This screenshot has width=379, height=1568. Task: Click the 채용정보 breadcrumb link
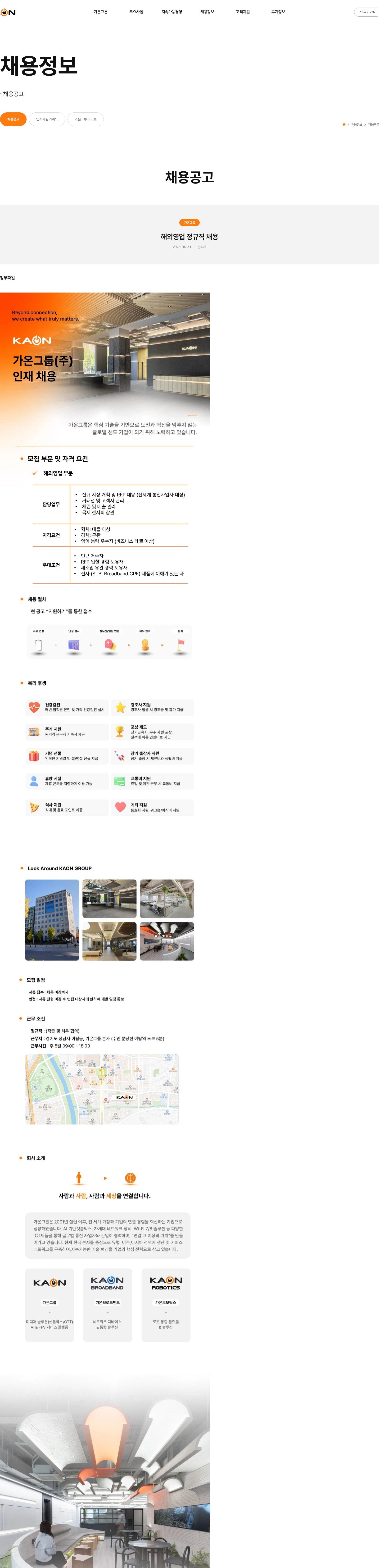(x=356, y=125)
